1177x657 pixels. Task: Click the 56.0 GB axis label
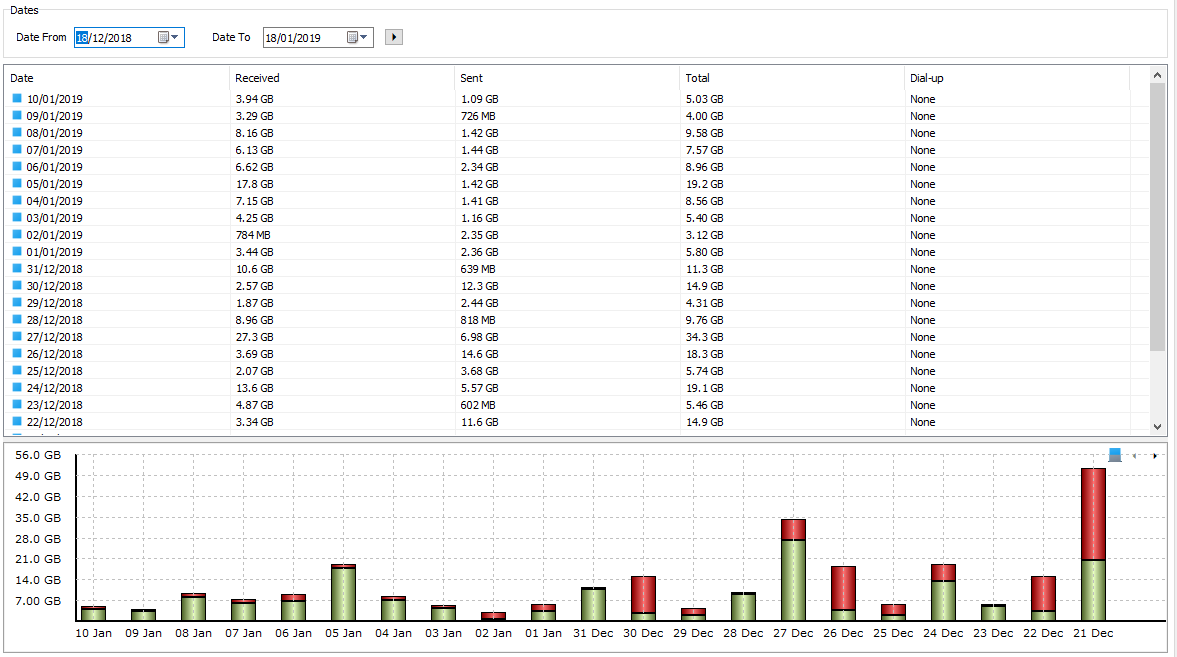[38, 455]
